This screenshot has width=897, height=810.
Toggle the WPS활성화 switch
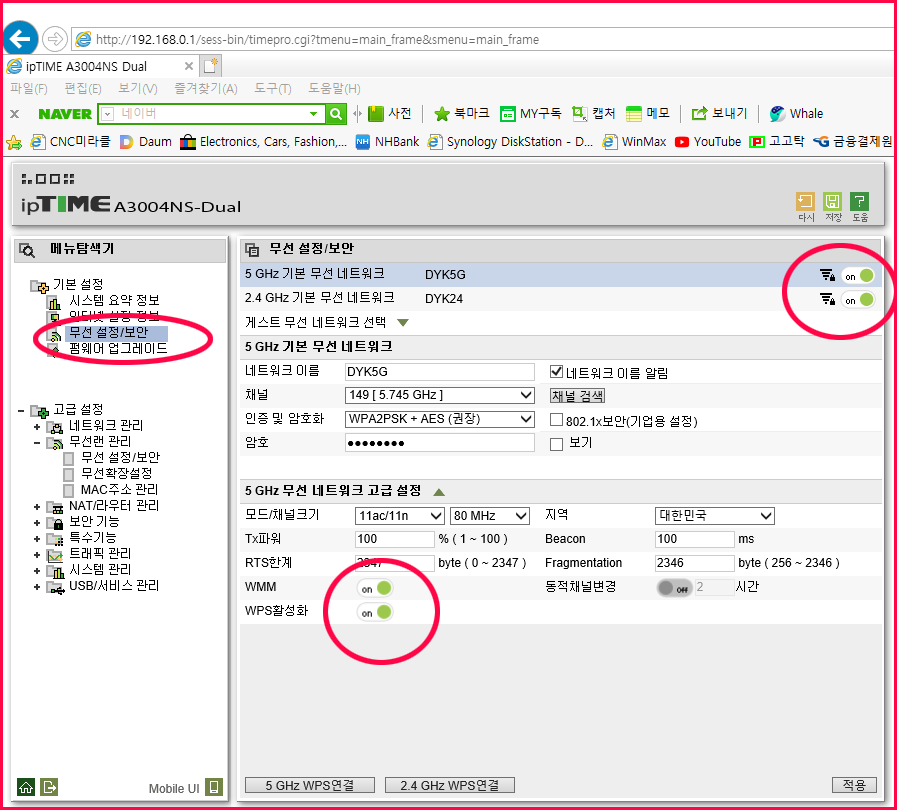(375, 612)
